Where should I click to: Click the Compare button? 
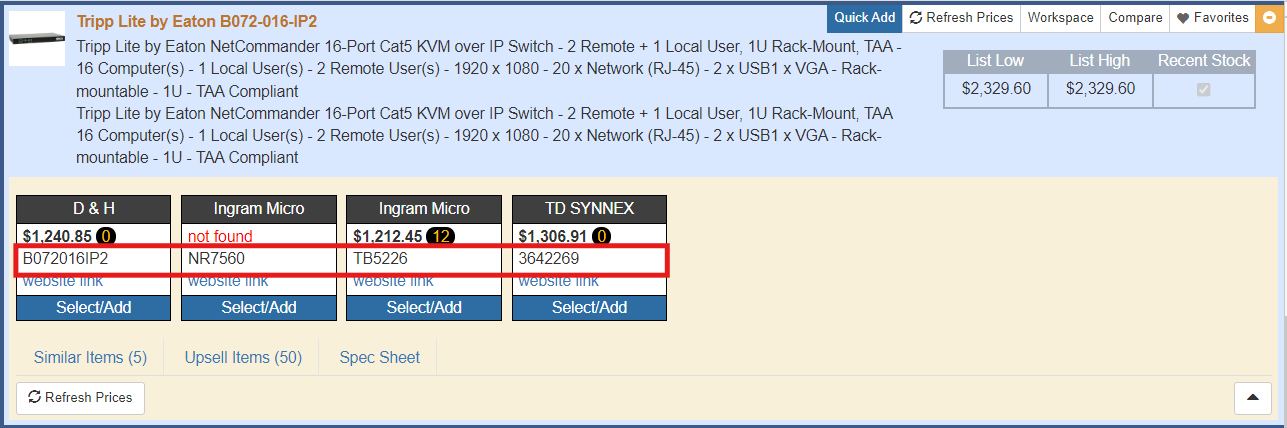click(x=1135, y=17)
